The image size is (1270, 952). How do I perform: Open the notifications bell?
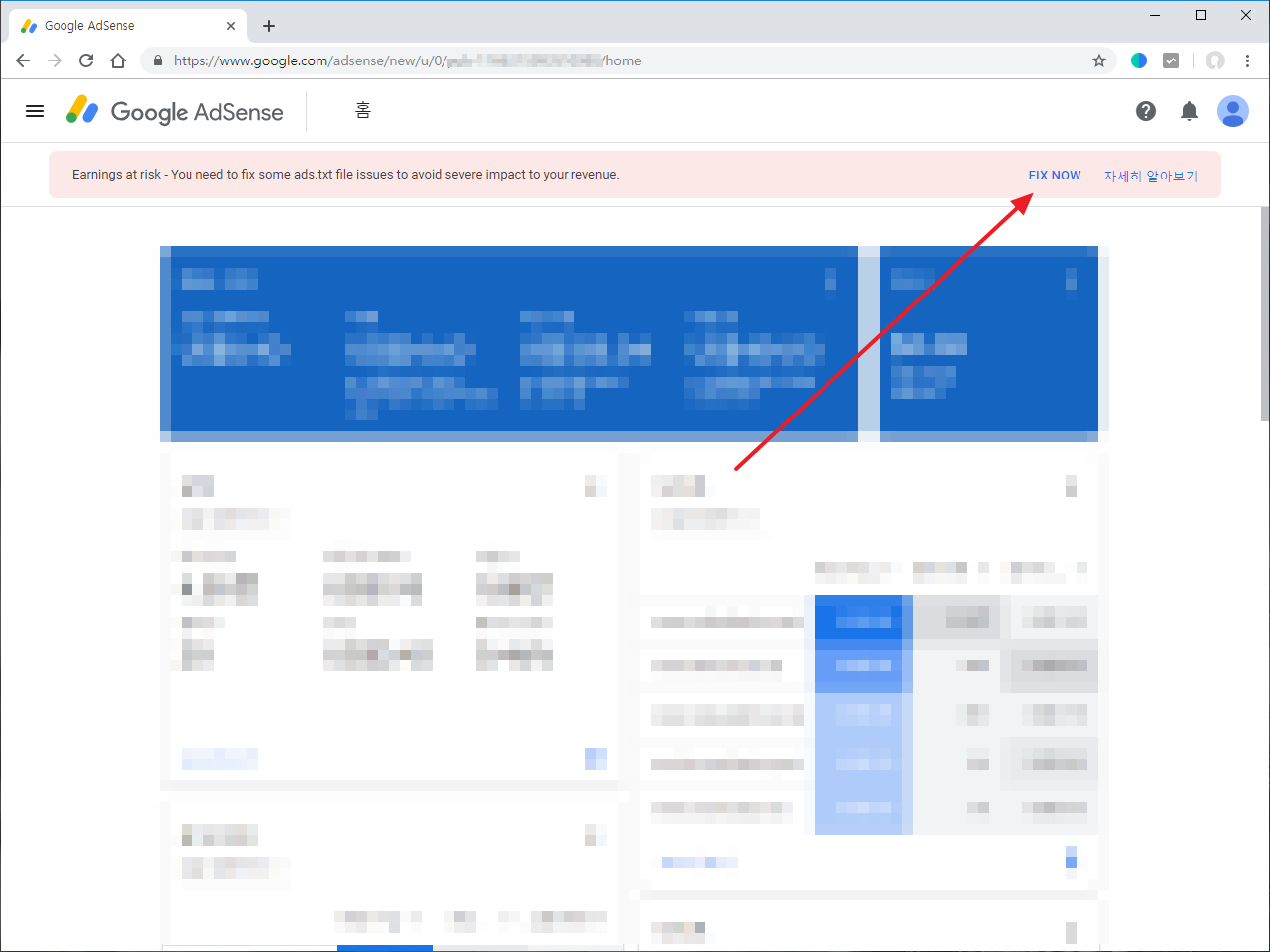pyautogui.click(x=1189, y=111)
